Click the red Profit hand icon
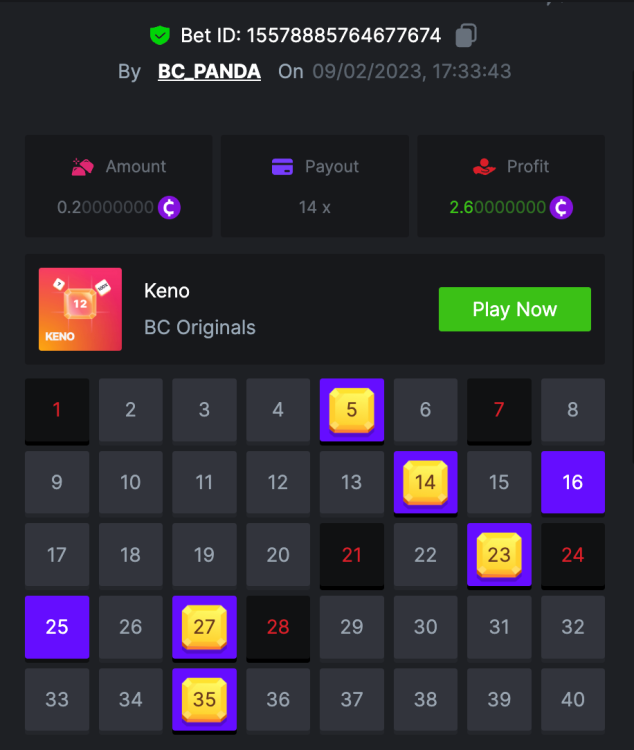 click(x=484, y=167)
